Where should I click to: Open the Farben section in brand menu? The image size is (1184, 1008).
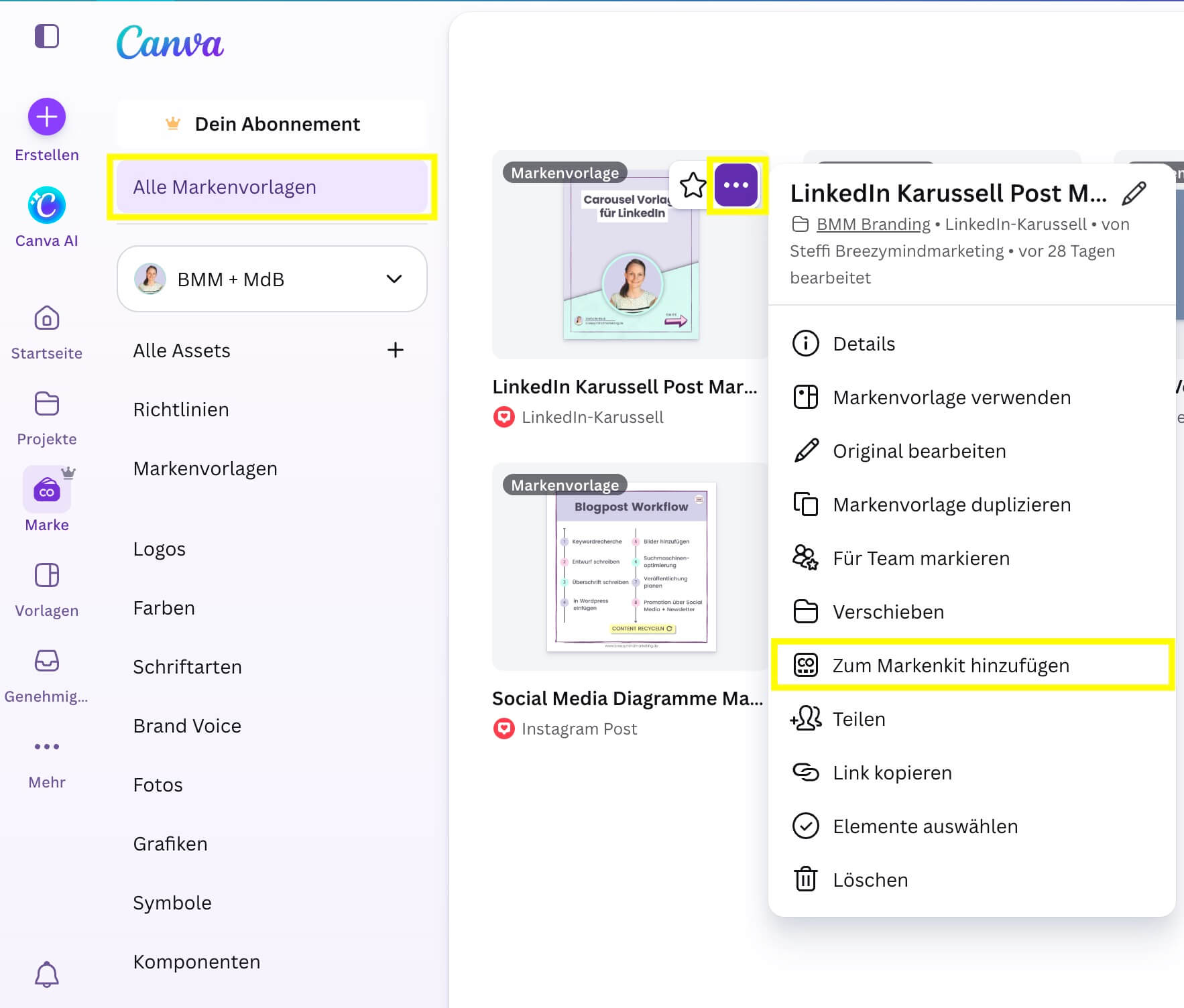click(164, 608)
